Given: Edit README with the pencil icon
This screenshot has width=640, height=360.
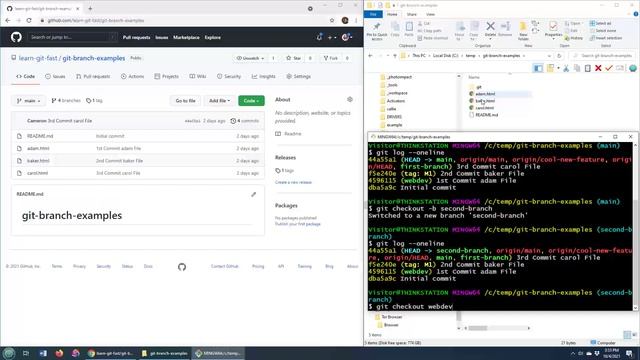Looking at the screenshot, I should [253, 194].
